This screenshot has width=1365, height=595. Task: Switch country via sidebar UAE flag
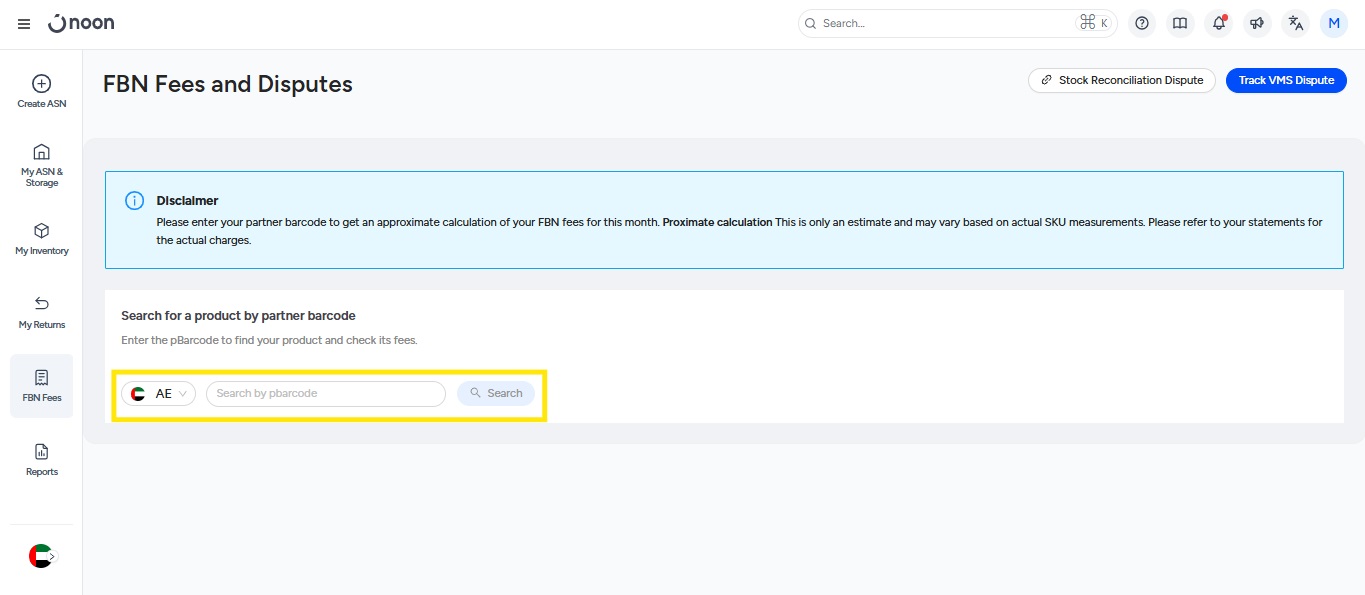pyautogui.click(x=42, y=556)
